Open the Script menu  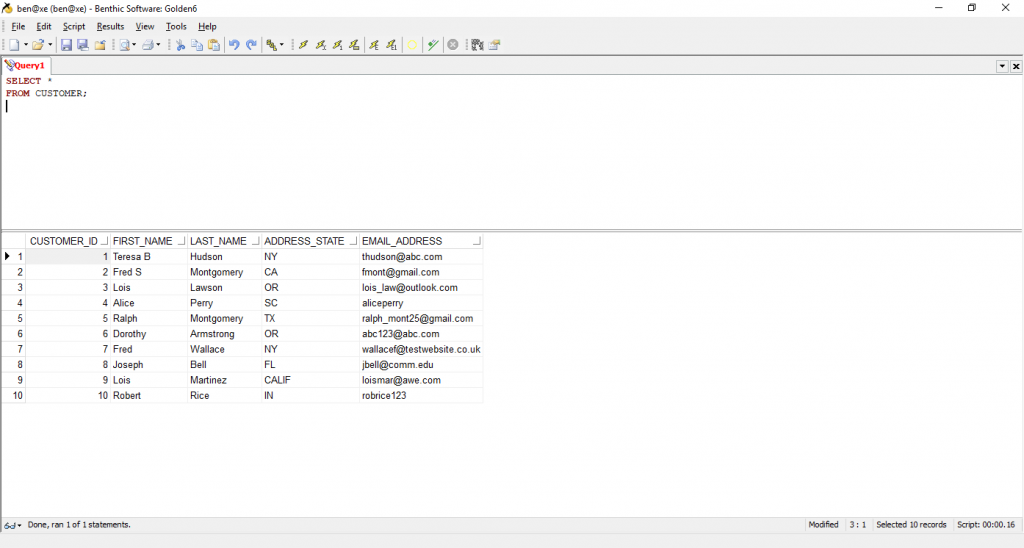pyautogui.click(x=74, y=26)
